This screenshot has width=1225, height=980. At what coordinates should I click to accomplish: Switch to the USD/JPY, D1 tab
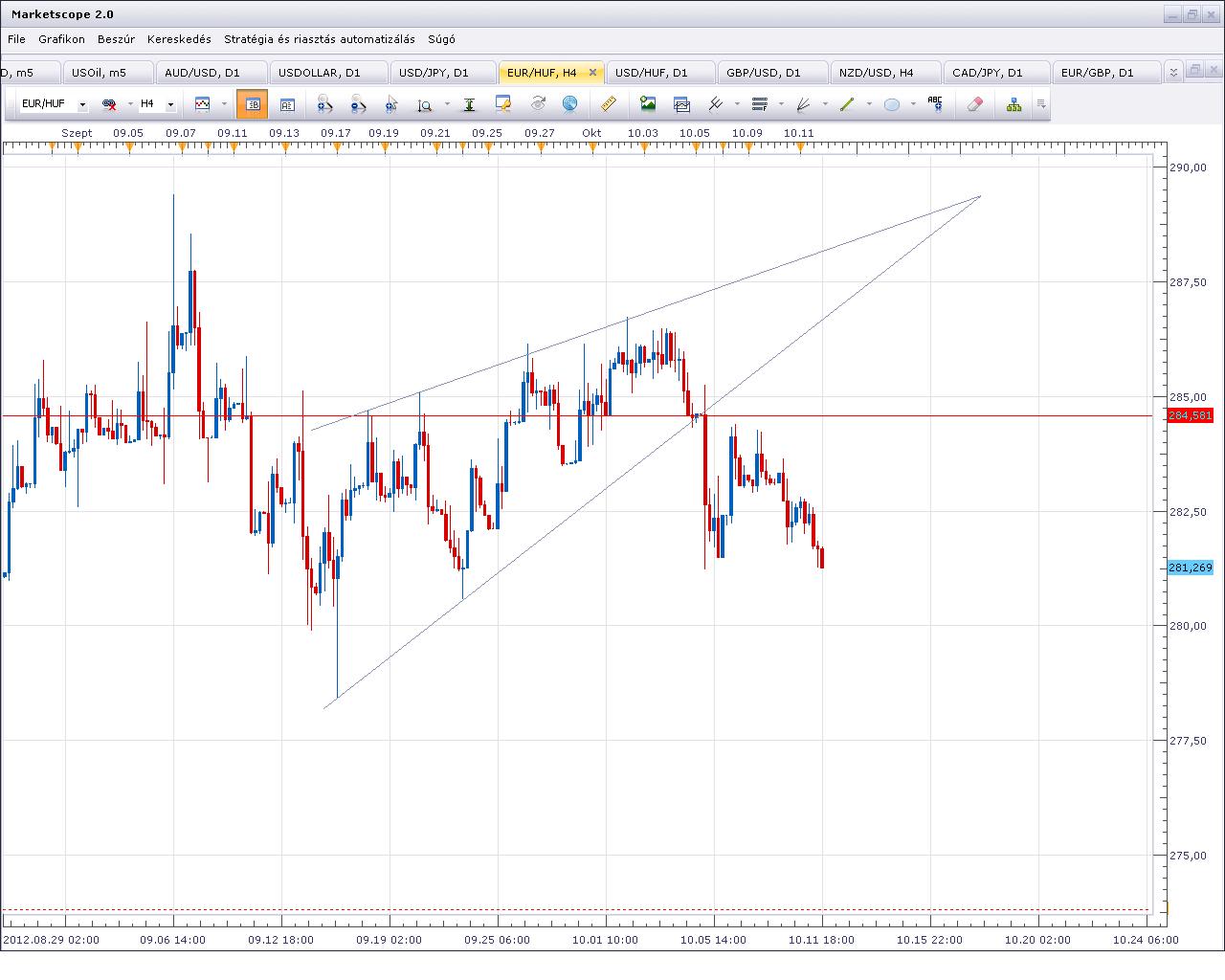click(x=443, y=73)
